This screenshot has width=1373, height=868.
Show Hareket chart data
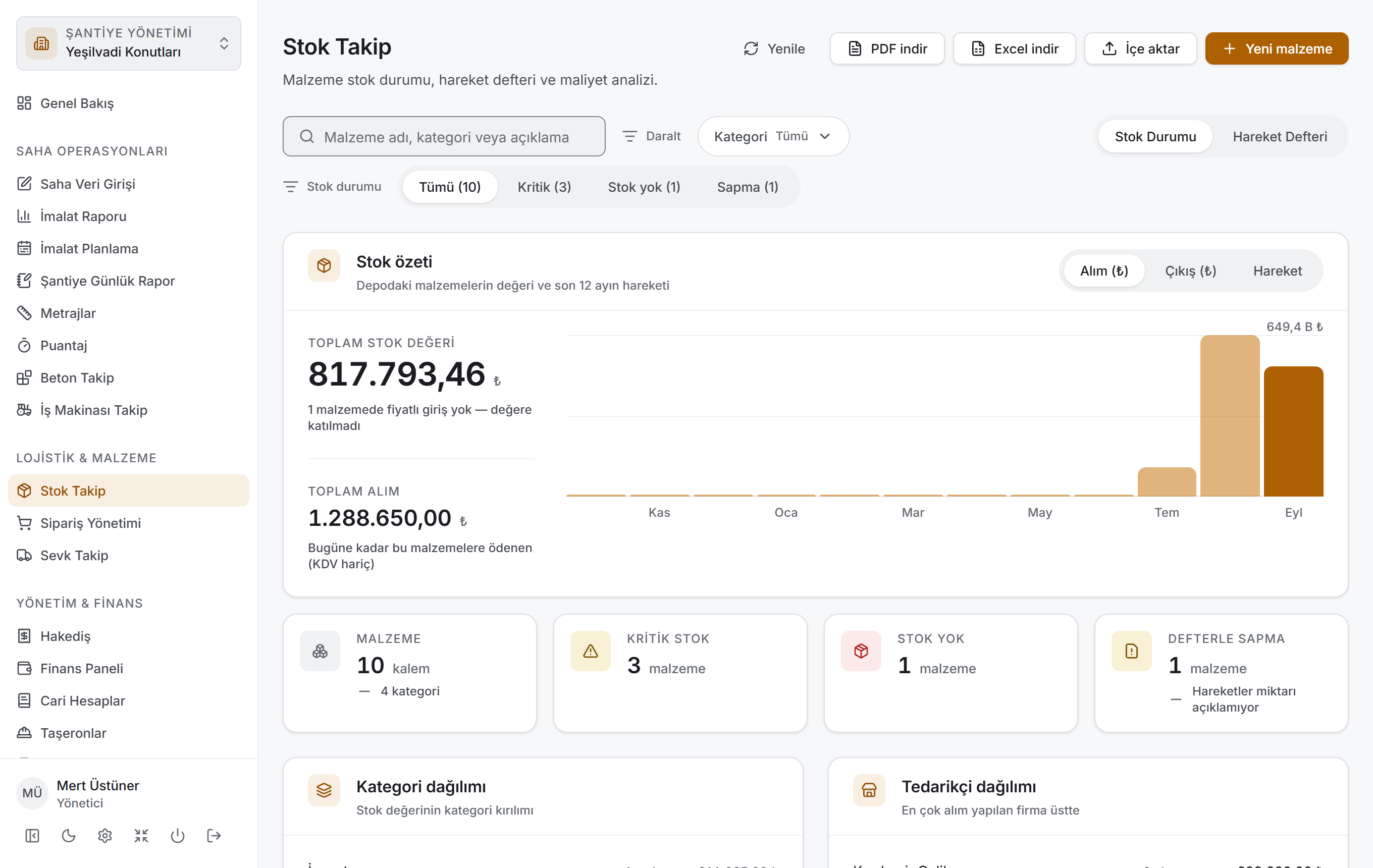pyautogui.click(x=1277, y=270)
